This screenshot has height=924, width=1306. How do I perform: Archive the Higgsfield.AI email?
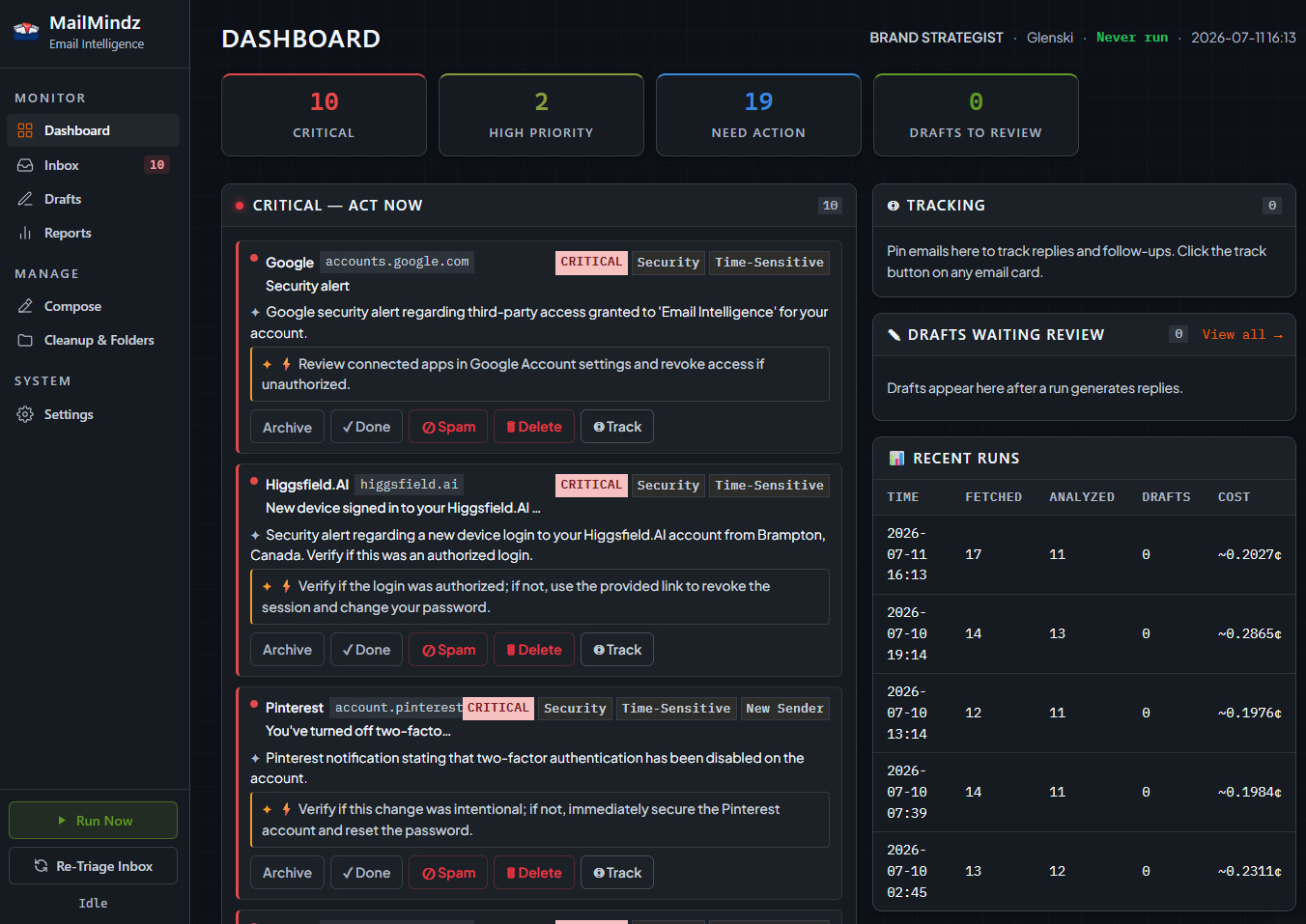pyautogui.click(x=287, y=650)
